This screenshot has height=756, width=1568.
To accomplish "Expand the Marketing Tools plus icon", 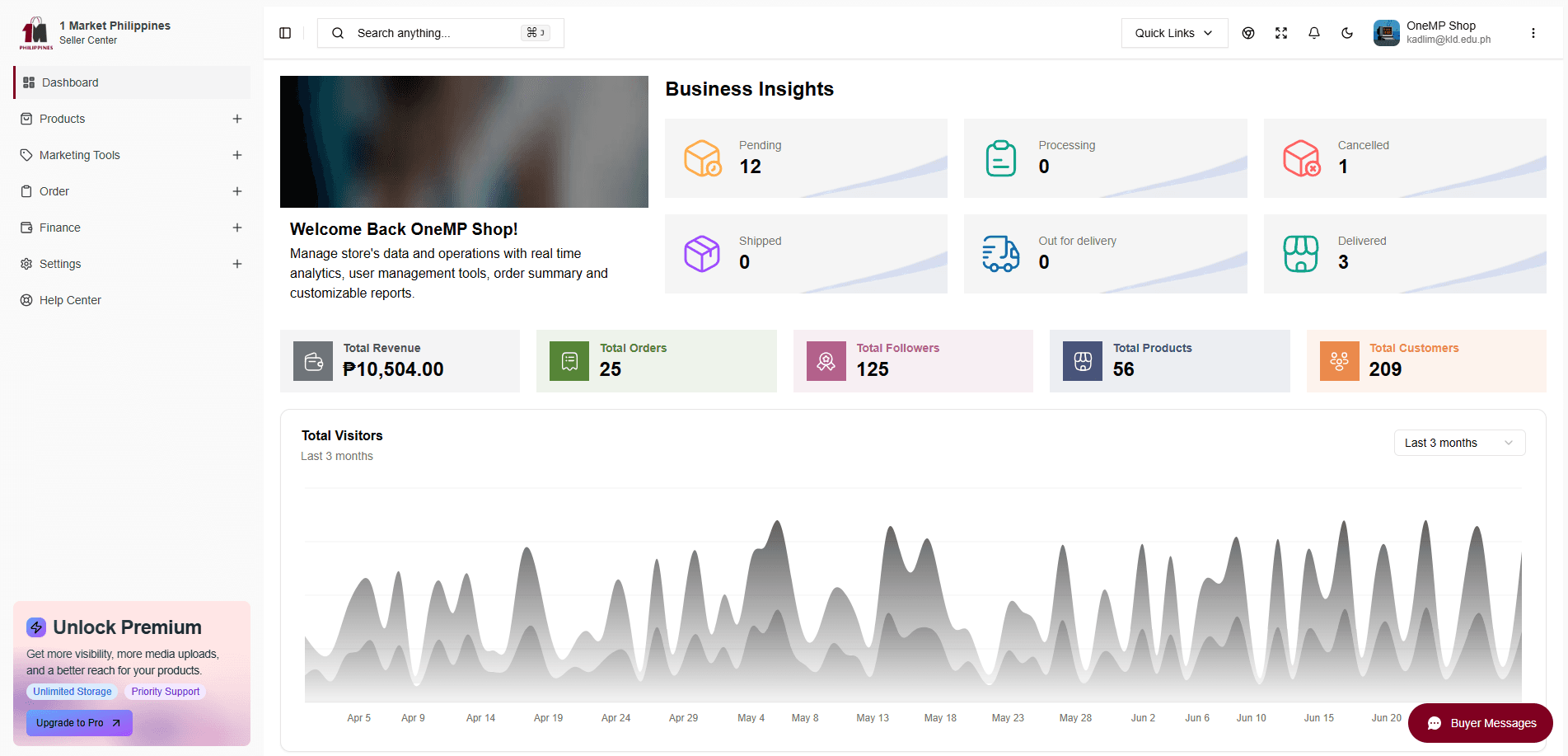I will pyautogui.click(x=237, y=155).
